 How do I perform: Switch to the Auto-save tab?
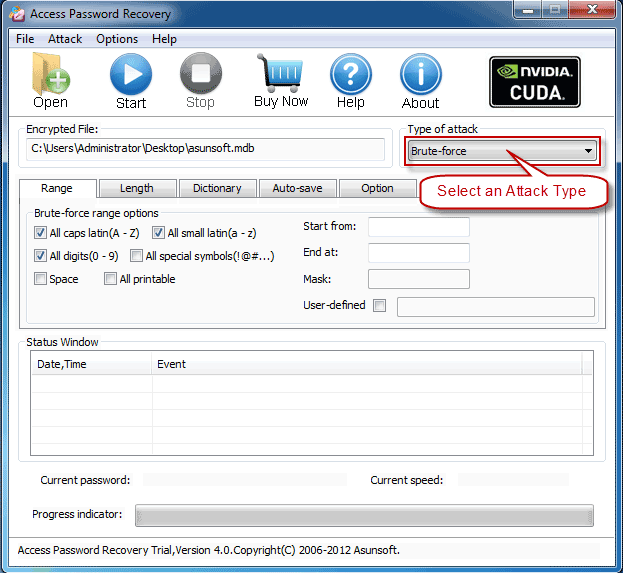click(x=298, y=188)
